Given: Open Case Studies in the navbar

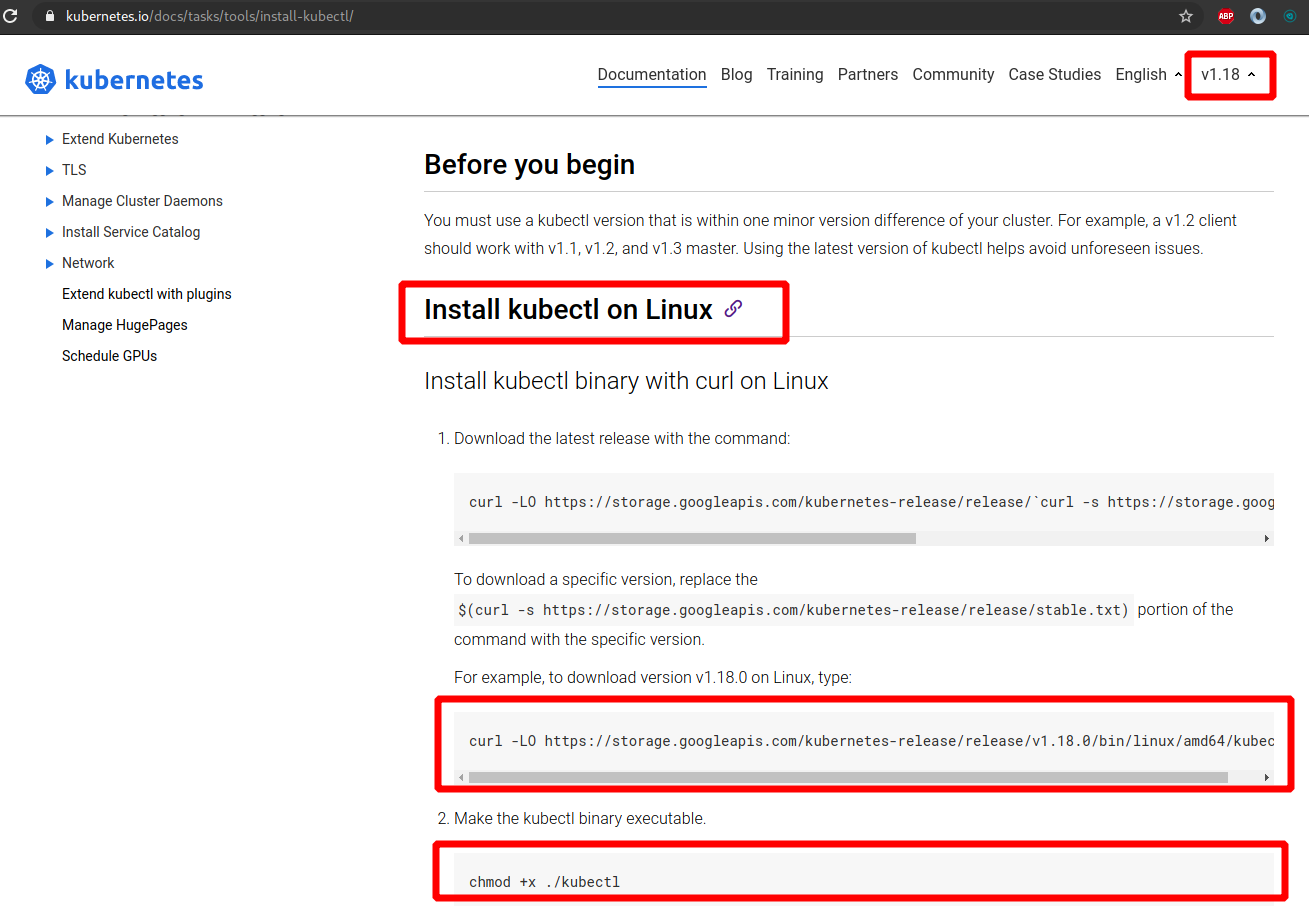Looking at the screenshot, I should [1054, 75].
